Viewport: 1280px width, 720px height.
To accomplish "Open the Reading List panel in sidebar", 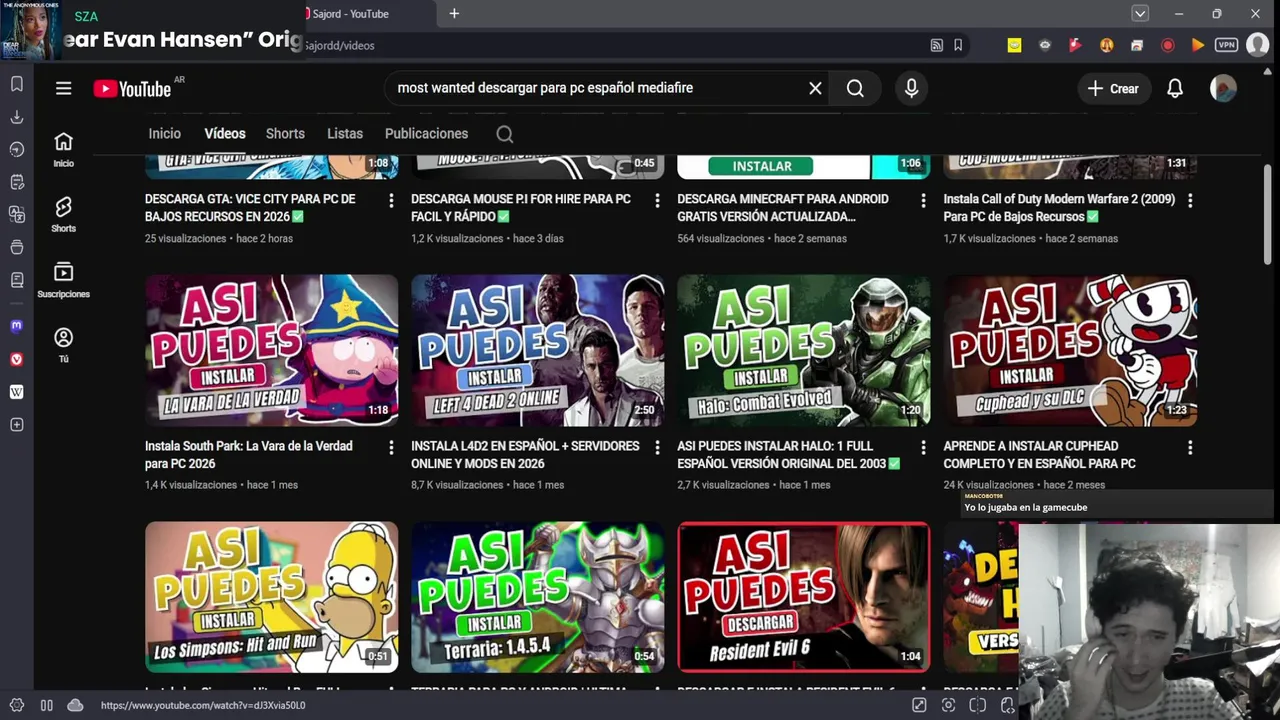I will [17, 280].
